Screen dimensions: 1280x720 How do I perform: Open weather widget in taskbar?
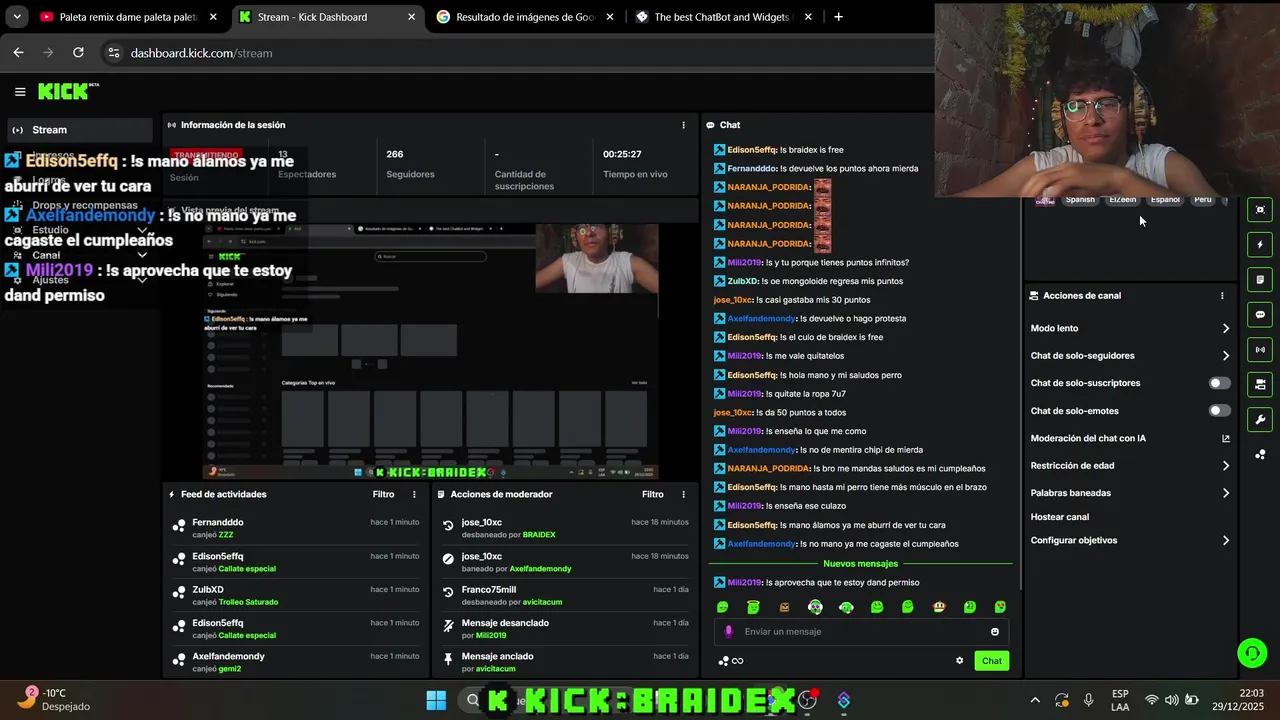point(55,699)
